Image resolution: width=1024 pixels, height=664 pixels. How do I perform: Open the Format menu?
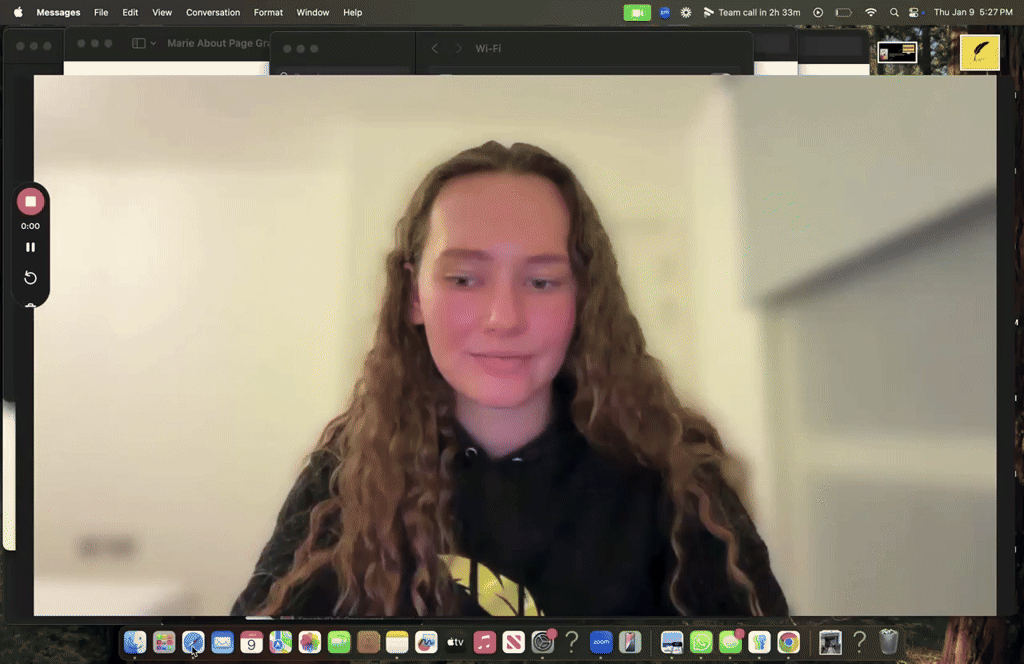tap(268, 12)
